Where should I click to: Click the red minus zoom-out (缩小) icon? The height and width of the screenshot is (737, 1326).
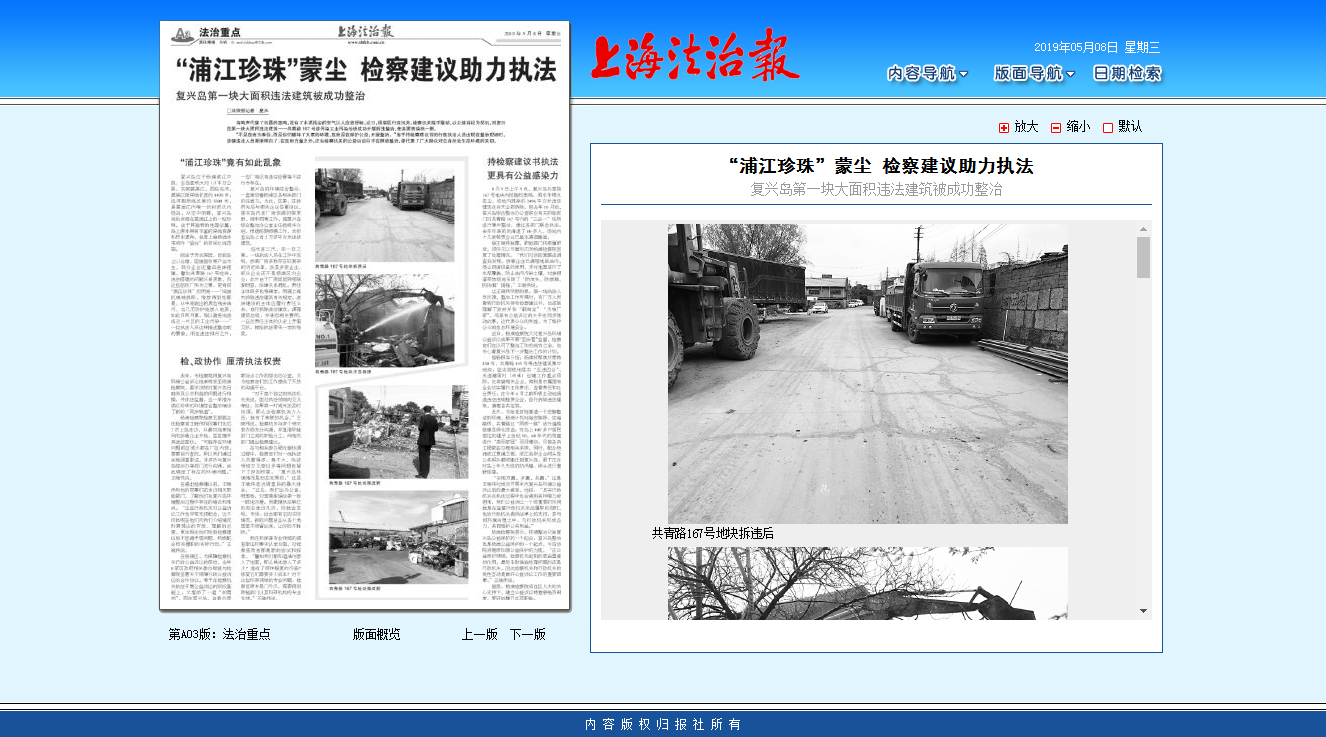click(x=1056, y=128)
